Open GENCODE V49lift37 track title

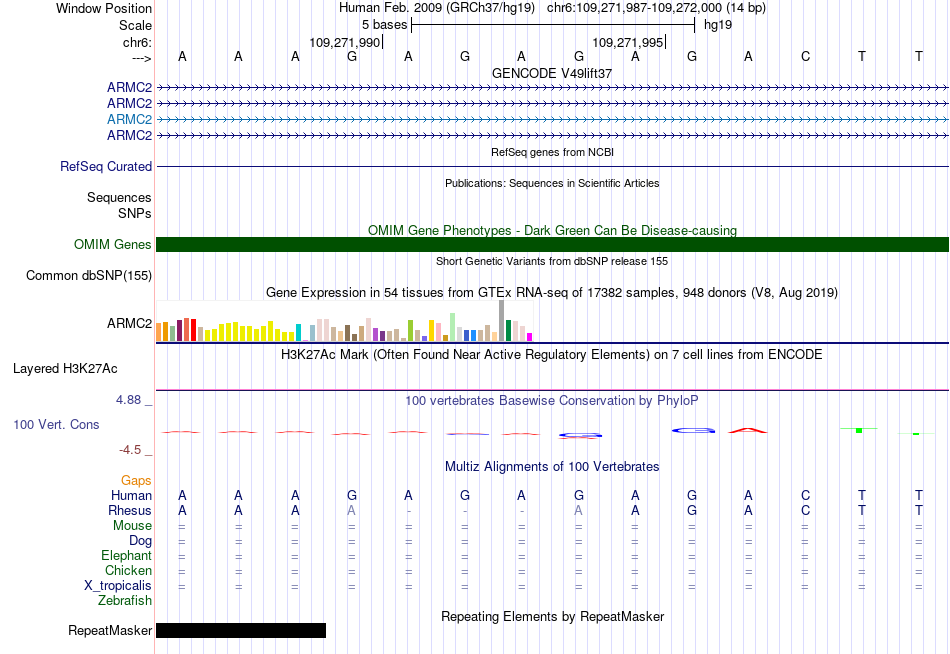coord(552,73)
